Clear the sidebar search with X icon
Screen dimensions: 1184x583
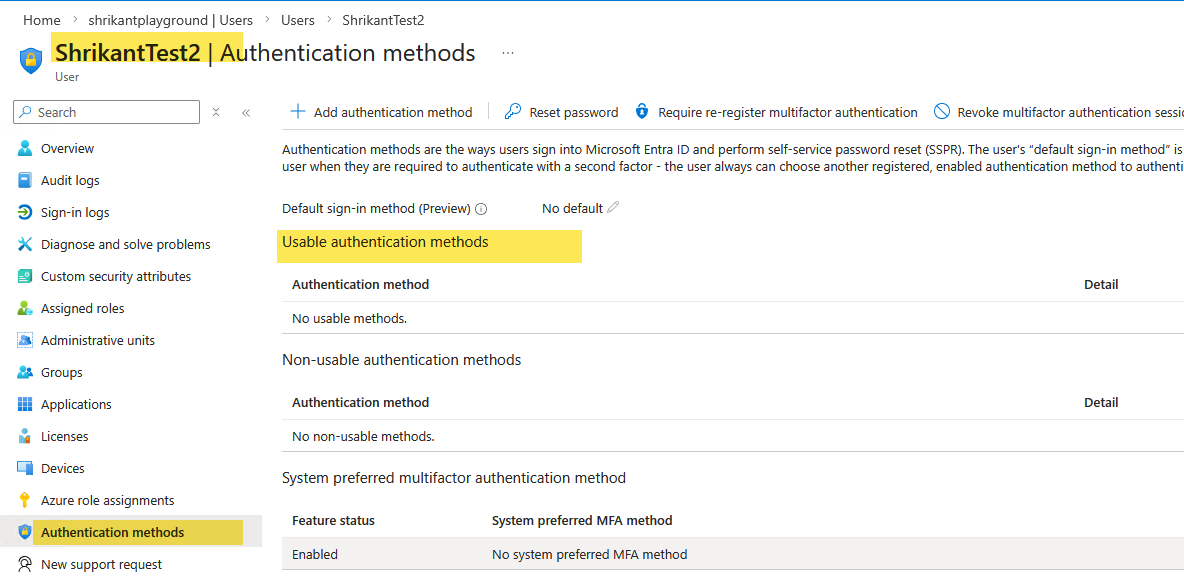point(216,112)
